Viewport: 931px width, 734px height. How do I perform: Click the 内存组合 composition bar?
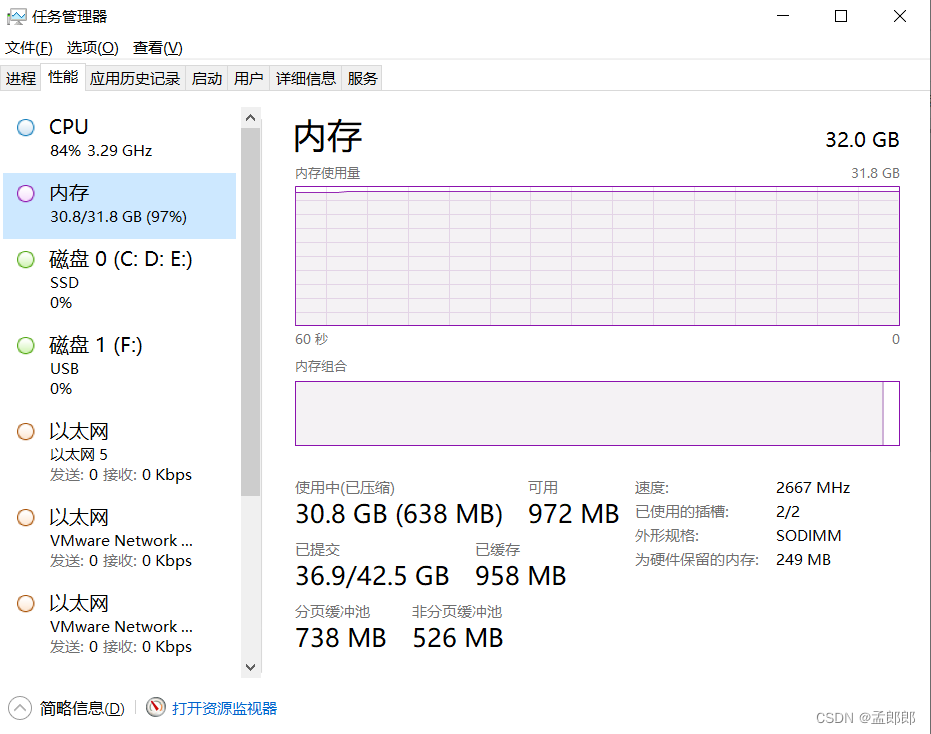[597, 413]
